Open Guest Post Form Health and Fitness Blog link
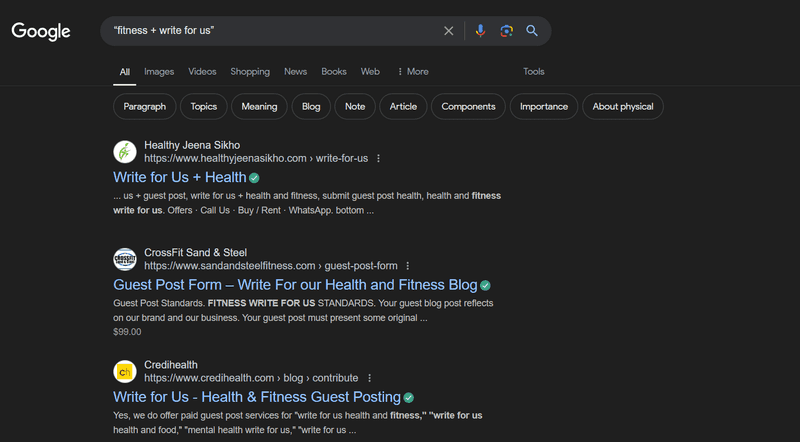800x442 pixels. point(295,285)
